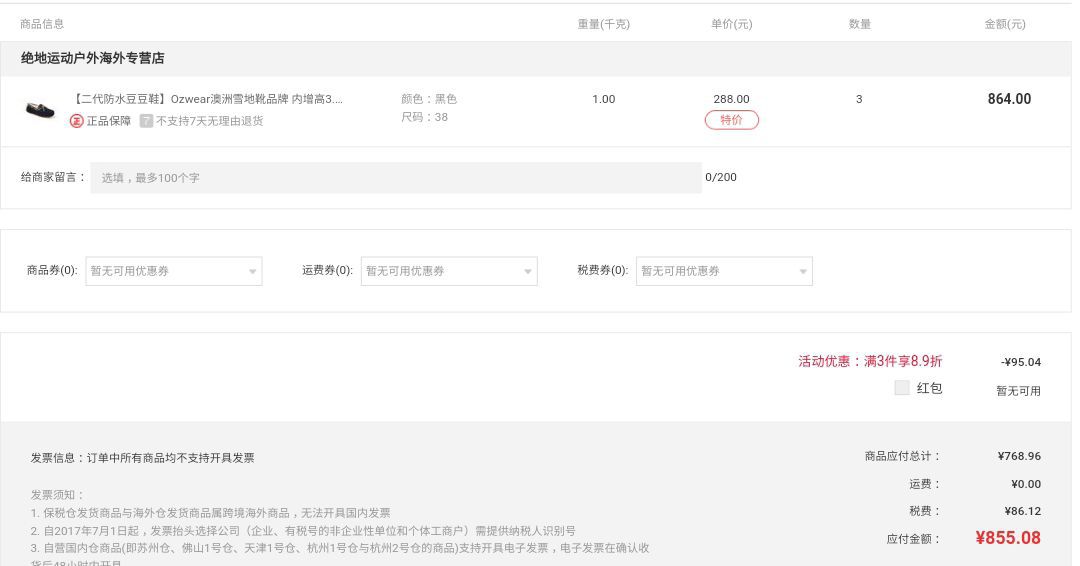
Task: Click the black shoe product thumbnail
Action: tap(40, 109)
